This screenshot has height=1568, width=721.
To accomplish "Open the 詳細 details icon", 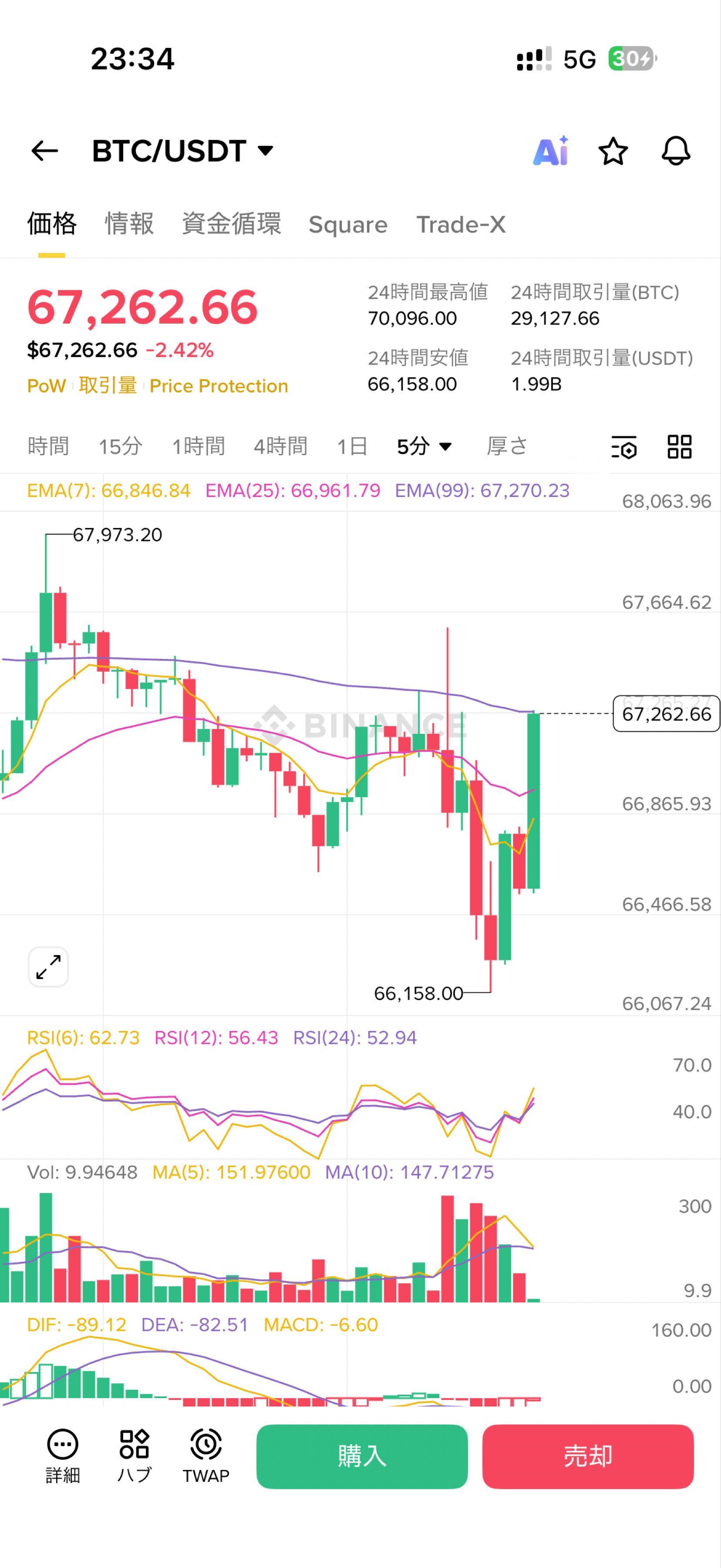I will tap(62, 1455).
